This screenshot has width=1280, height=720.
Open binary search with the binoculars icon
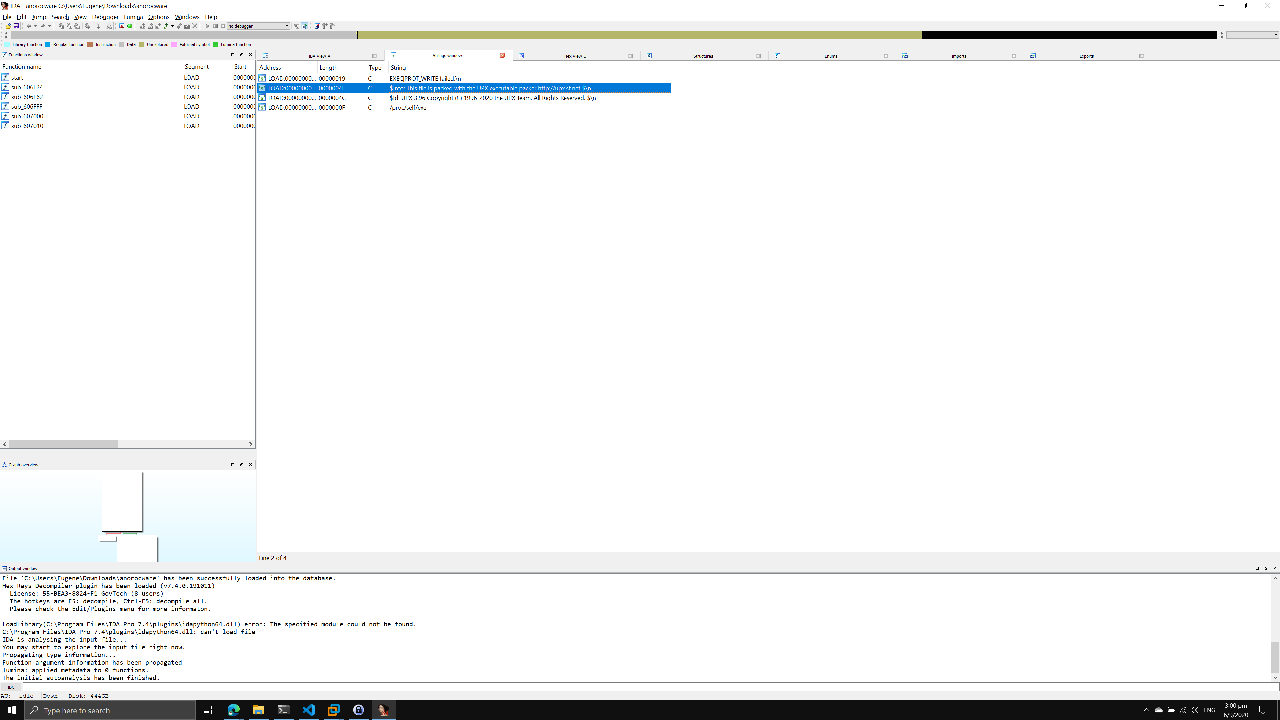108,26
